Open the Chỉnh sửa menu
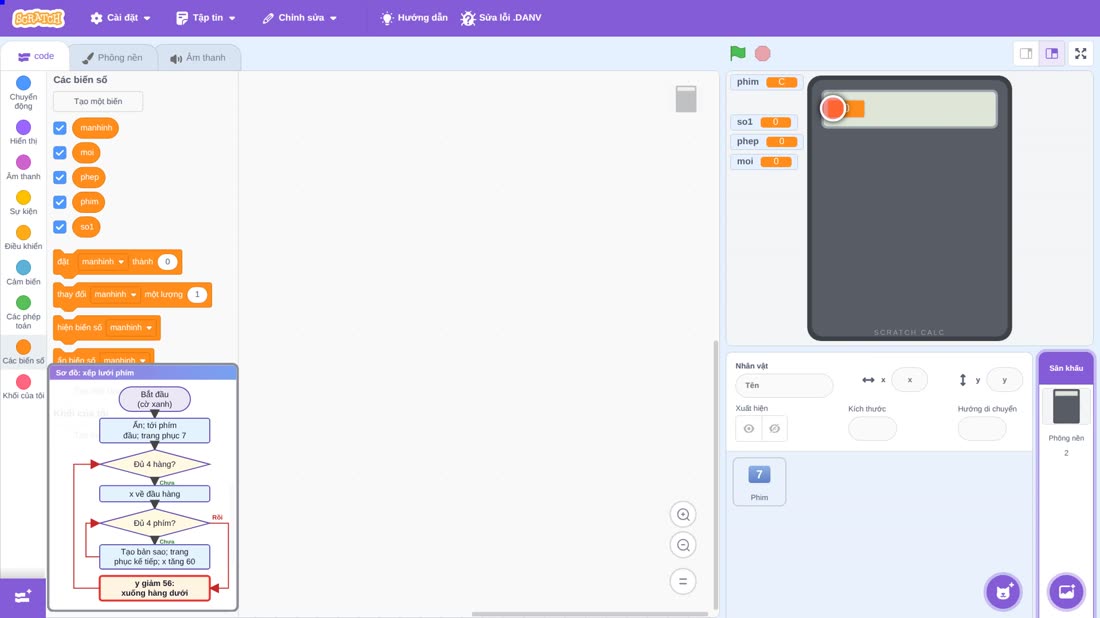This screenshot has width=1100, height=618. pyautogui.click(x=300, y=18)
